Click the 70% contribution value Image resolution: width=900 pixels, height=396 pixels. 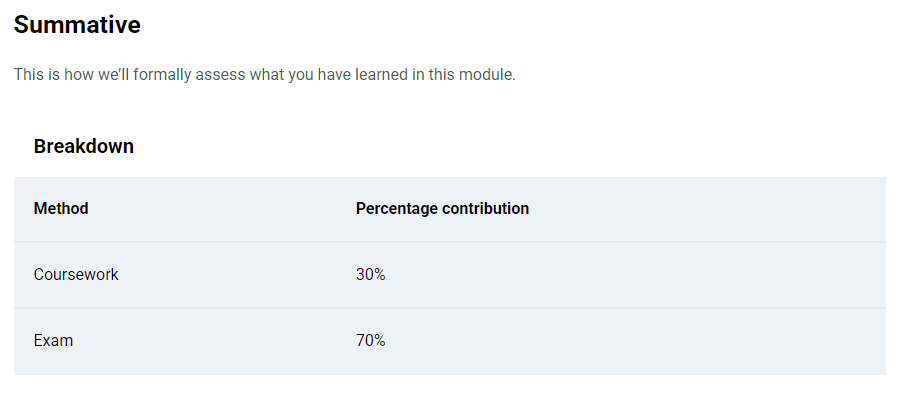[x=370, y=340]
